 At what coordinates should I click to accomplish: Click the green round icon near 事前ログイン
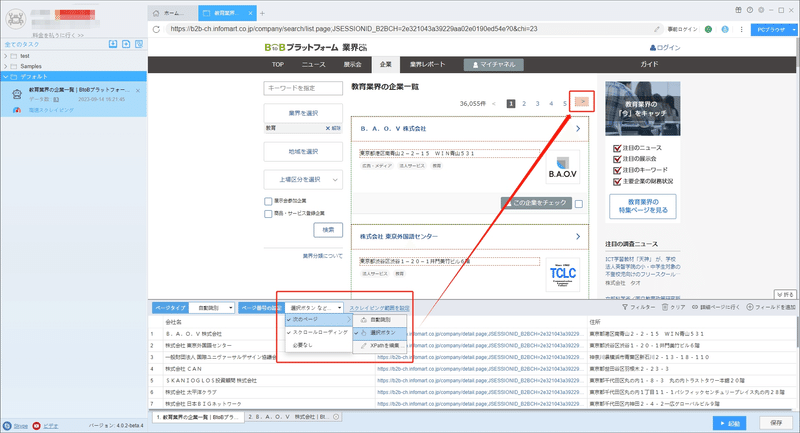click(x=708, y=29)
